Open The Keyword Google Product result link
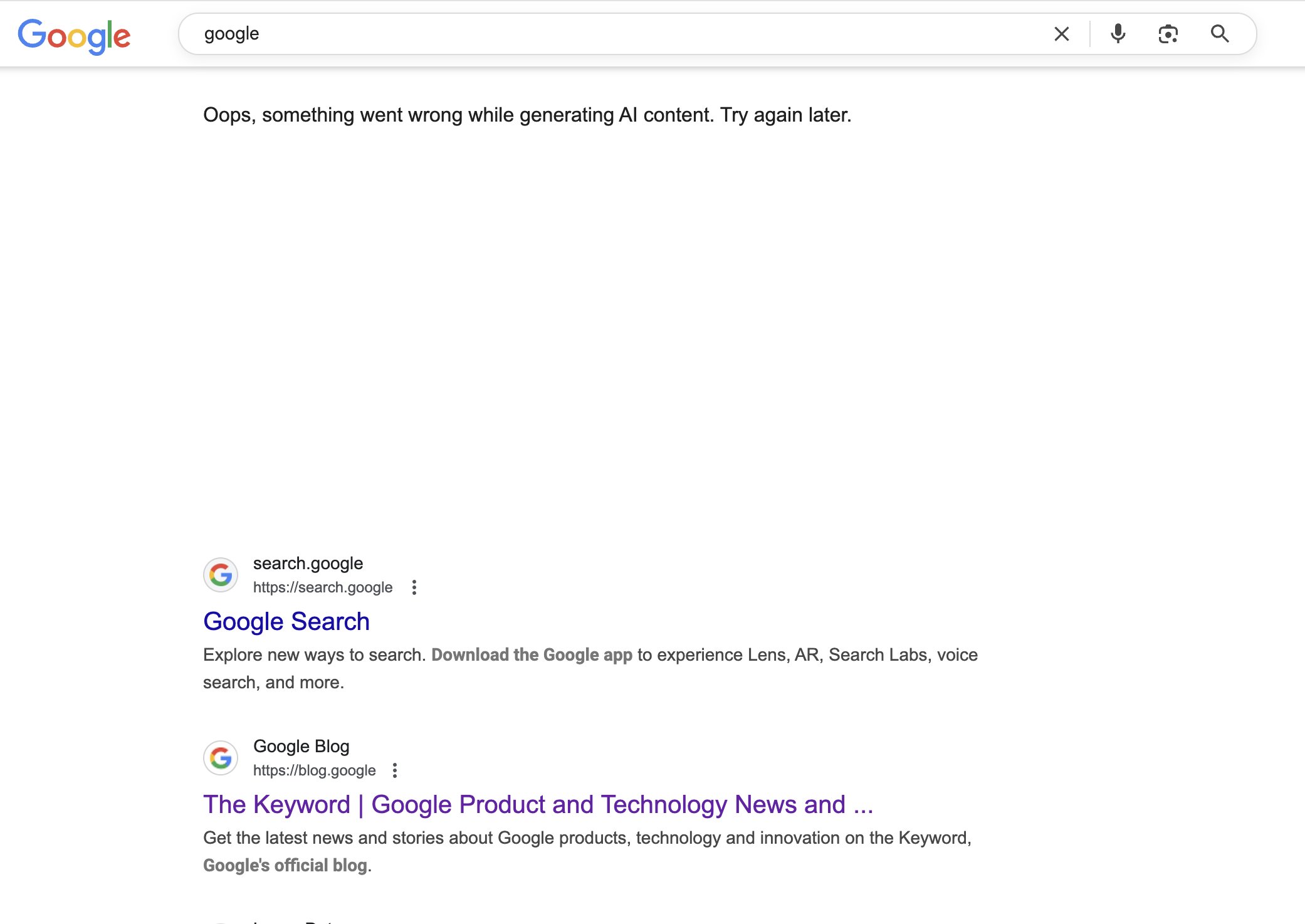Viewport: 1305px width, 924px height. [538, 804]
